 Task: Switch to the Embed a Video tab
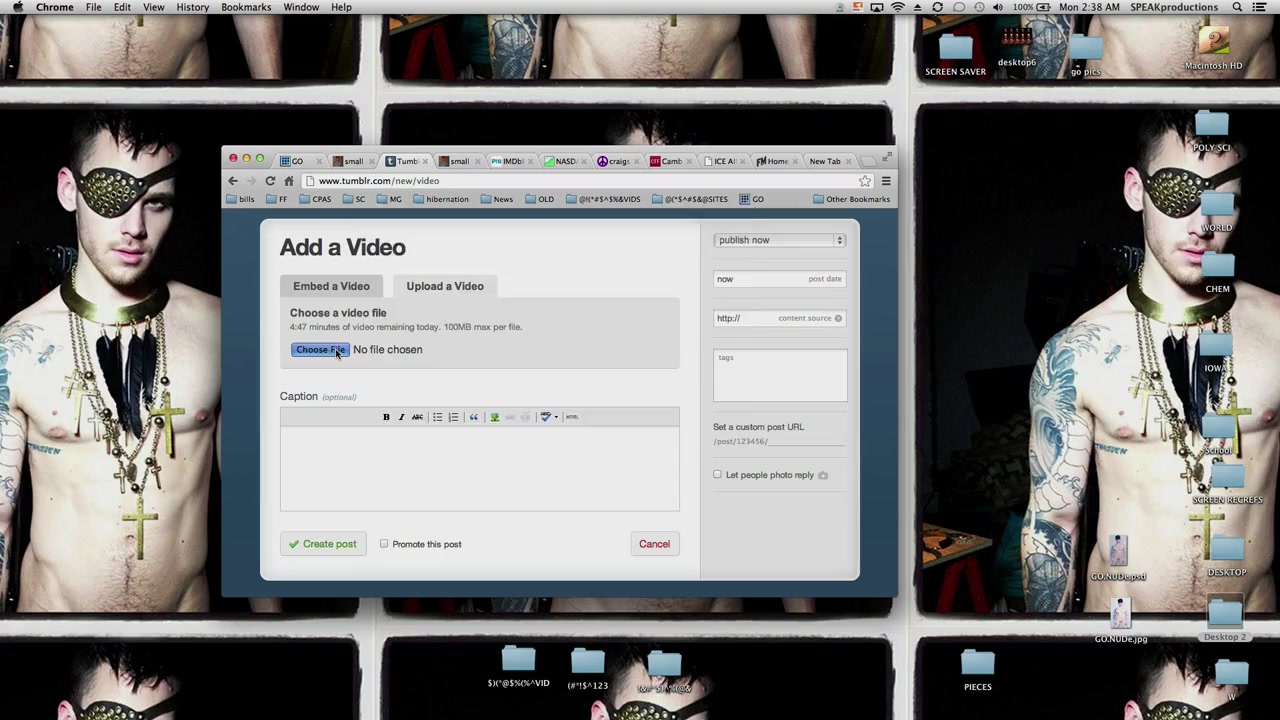[x=331, y=286]
